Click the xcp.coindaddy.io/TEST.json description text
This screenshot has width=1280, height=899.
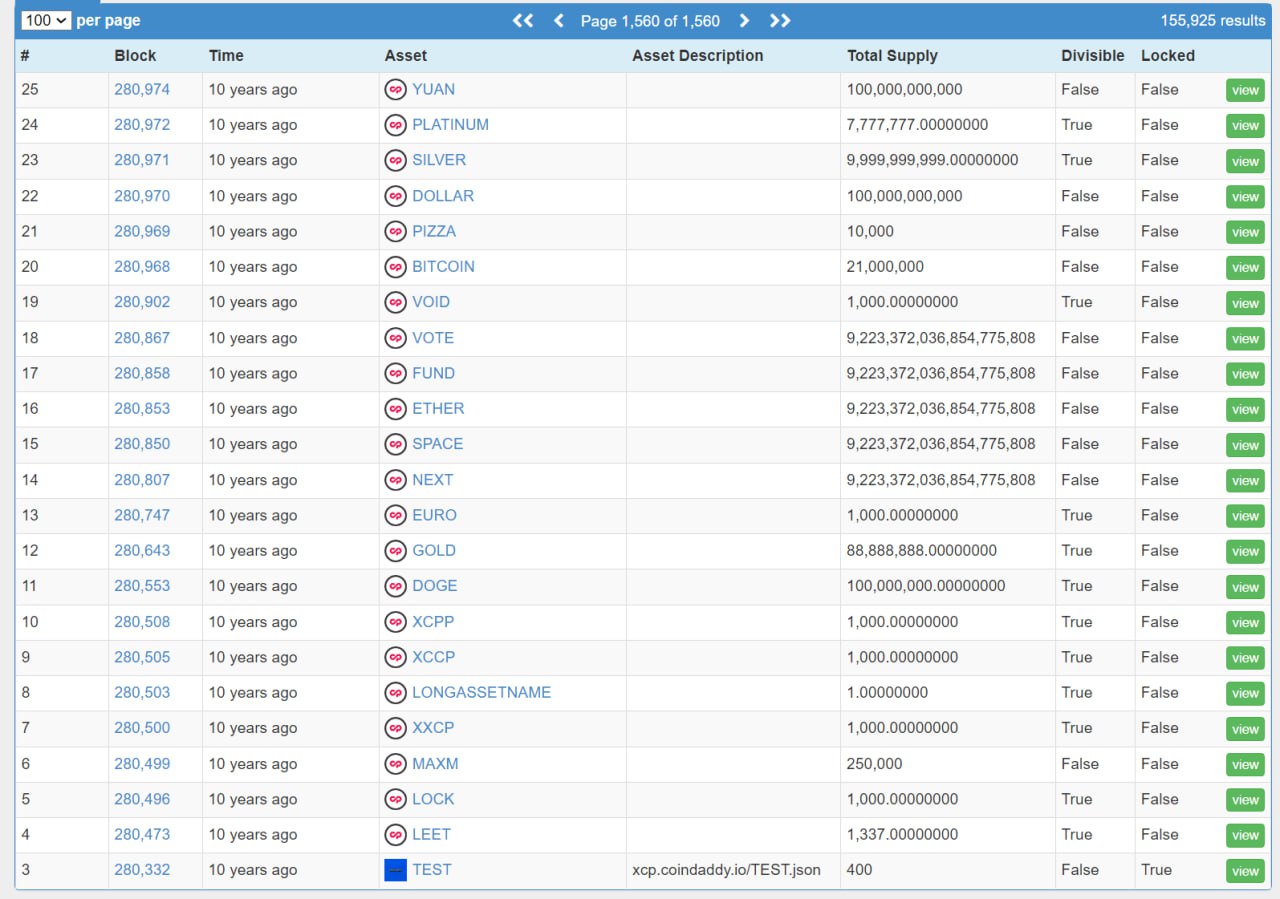(726, 870)
